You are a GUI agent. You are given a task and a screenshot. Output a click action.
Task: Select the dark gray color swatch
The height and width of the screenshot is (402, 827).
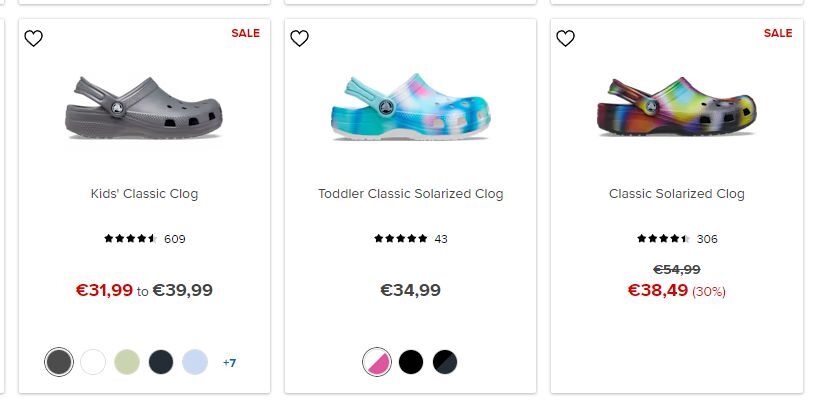pyautogui.click(x=59, y=362)
